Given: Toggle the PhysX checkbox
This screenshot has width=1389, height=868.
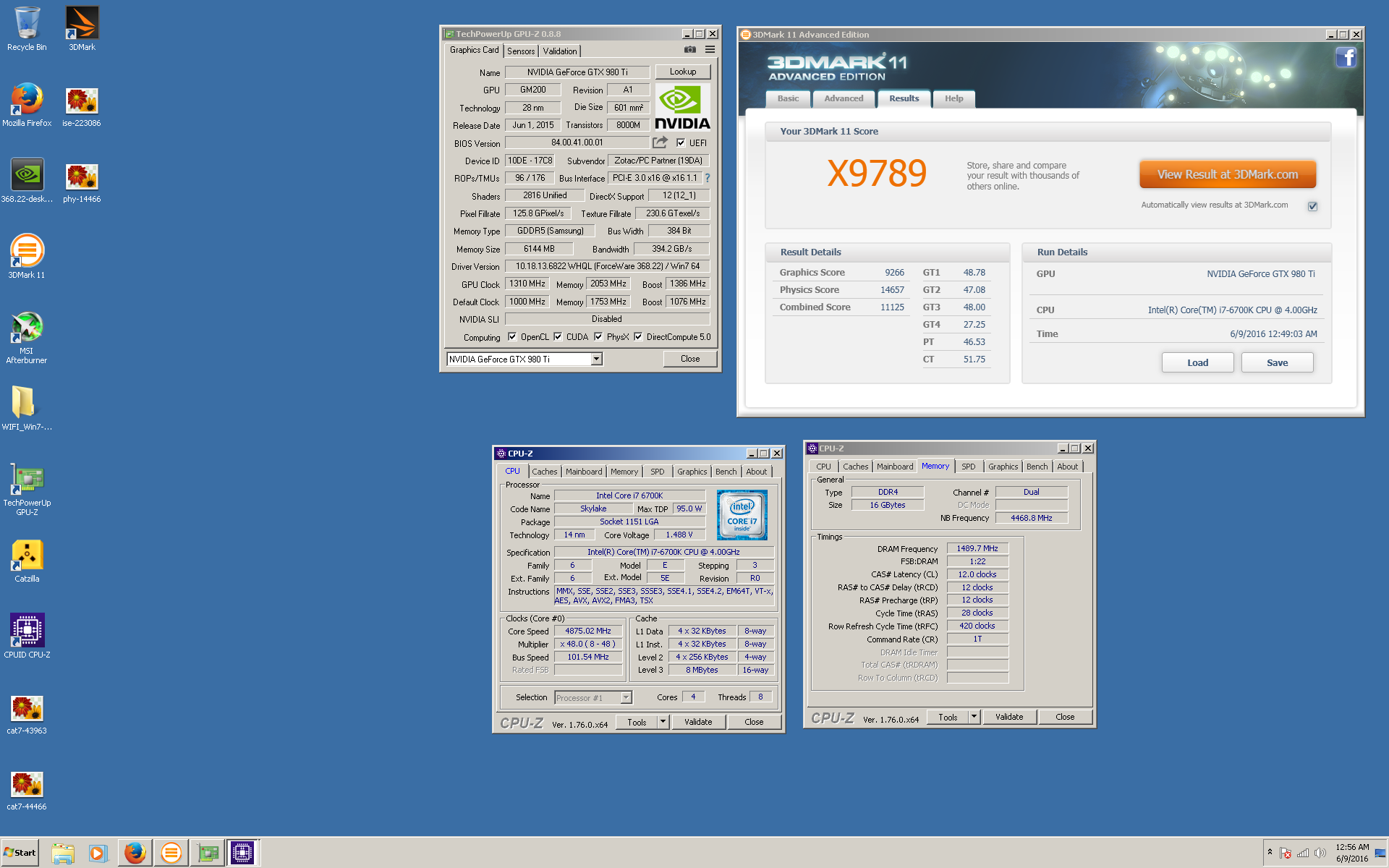Looking at the screenshot, I should (598, 336).
